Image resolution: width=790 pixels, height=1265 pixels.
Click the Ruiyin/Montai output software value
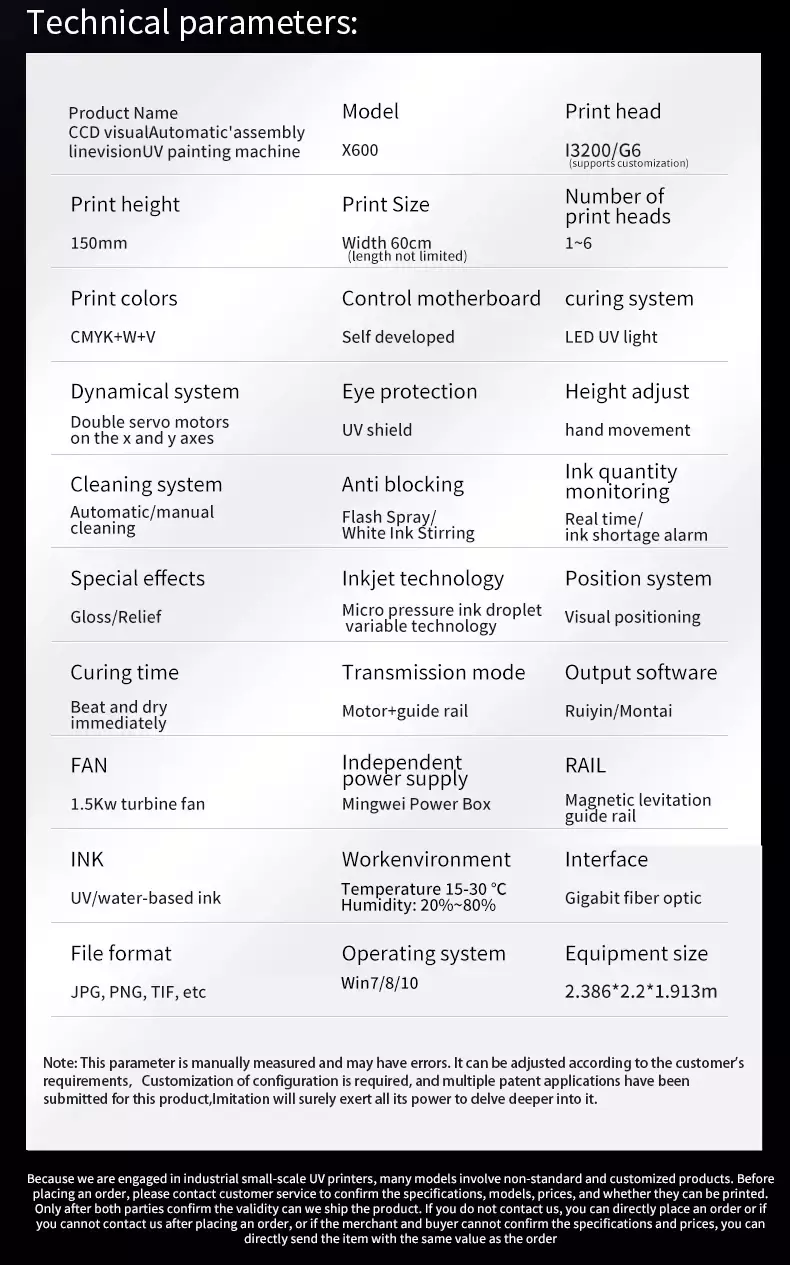coord(618,711)
